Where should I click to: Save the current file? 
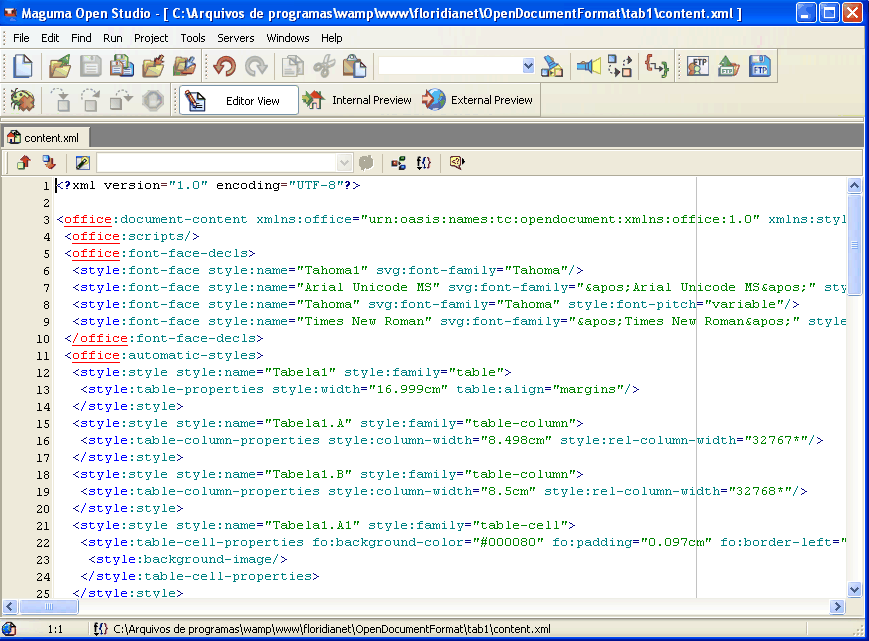click(x=89, y=64)
